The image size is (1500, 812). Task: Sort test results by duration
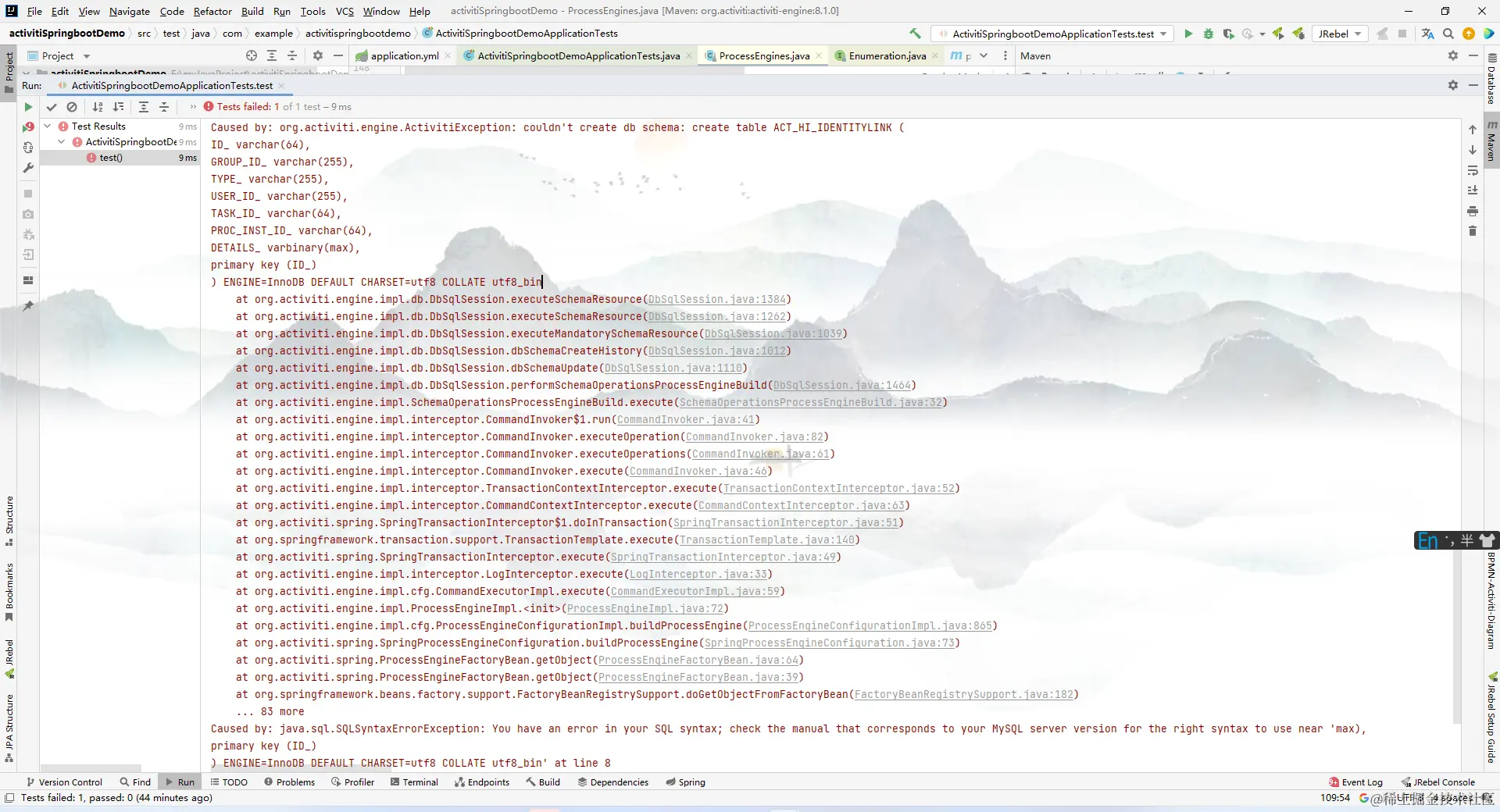click(118, 107)
